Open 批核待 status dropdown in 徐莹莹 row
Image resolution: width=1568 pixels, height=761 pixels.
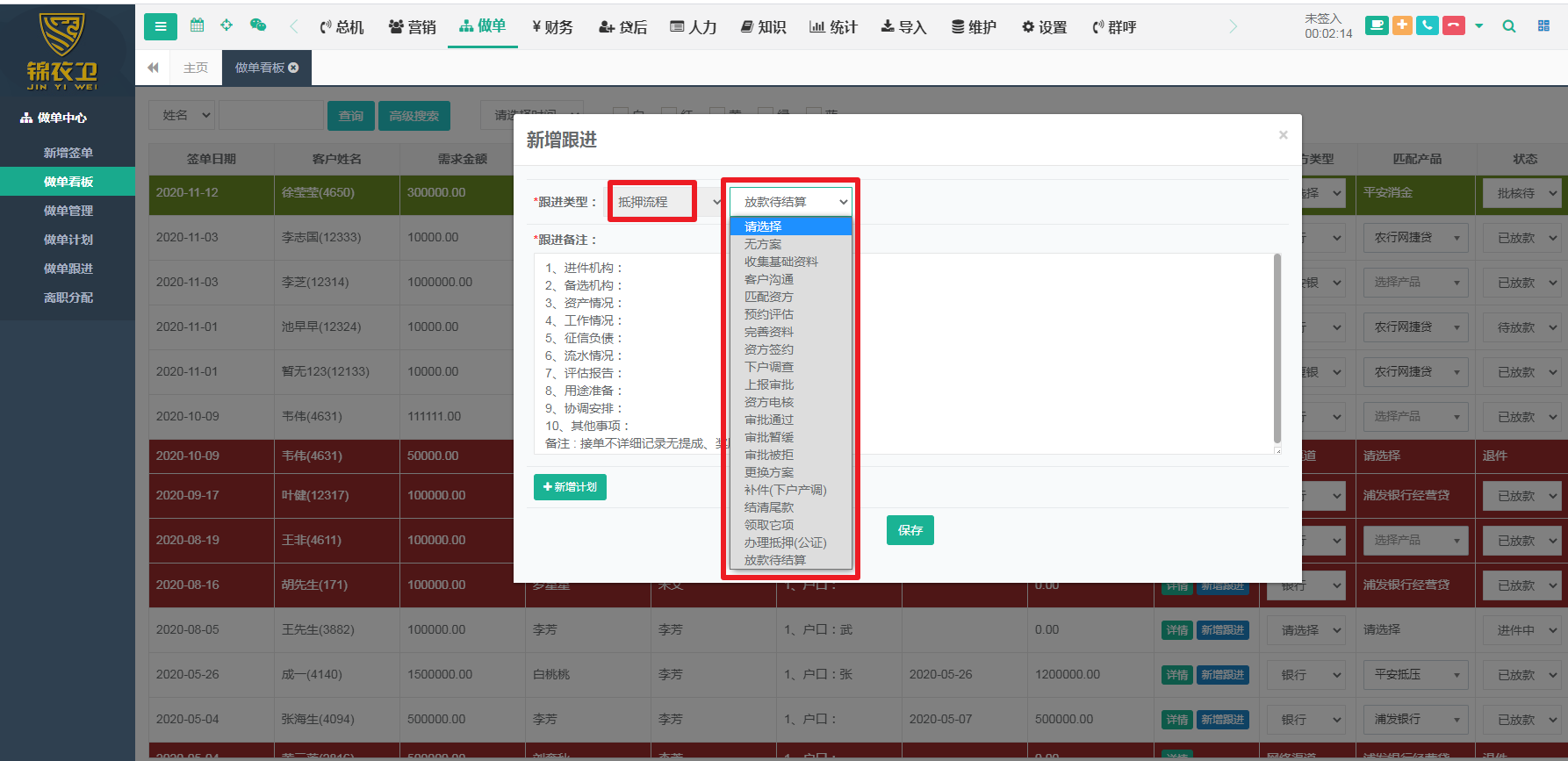(x=1523, y=193)
